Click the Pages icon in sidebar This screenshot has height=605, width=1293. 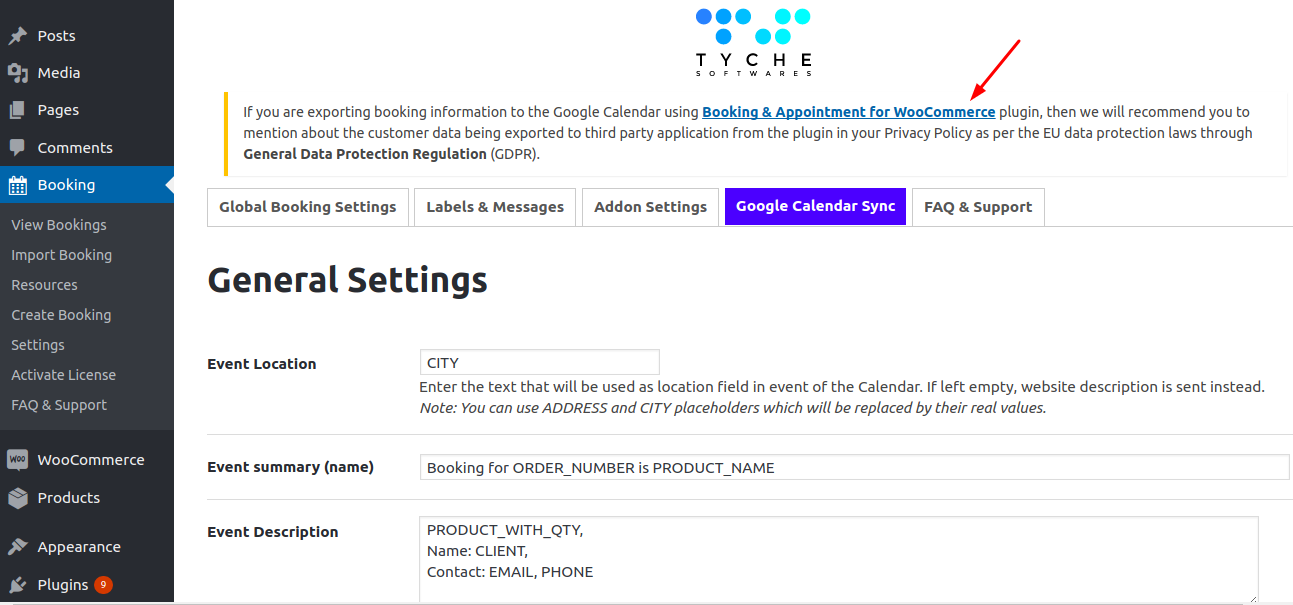click(x=17, y=110)
